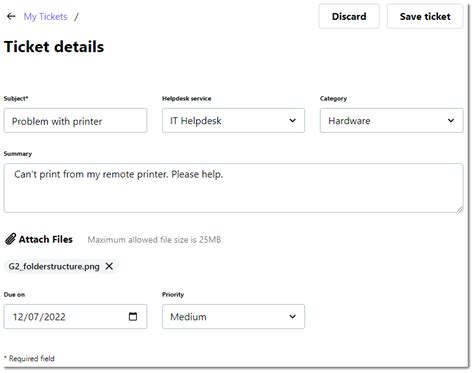The width and height of the screenshot is (474, 373).
Task: Save the ticket
Action: click(425, 16)
